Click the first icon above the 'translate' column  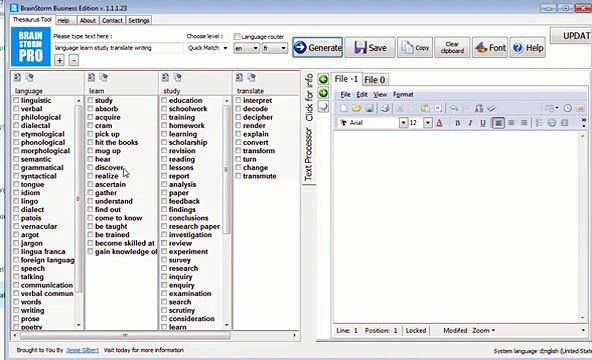tap(239, 77)
